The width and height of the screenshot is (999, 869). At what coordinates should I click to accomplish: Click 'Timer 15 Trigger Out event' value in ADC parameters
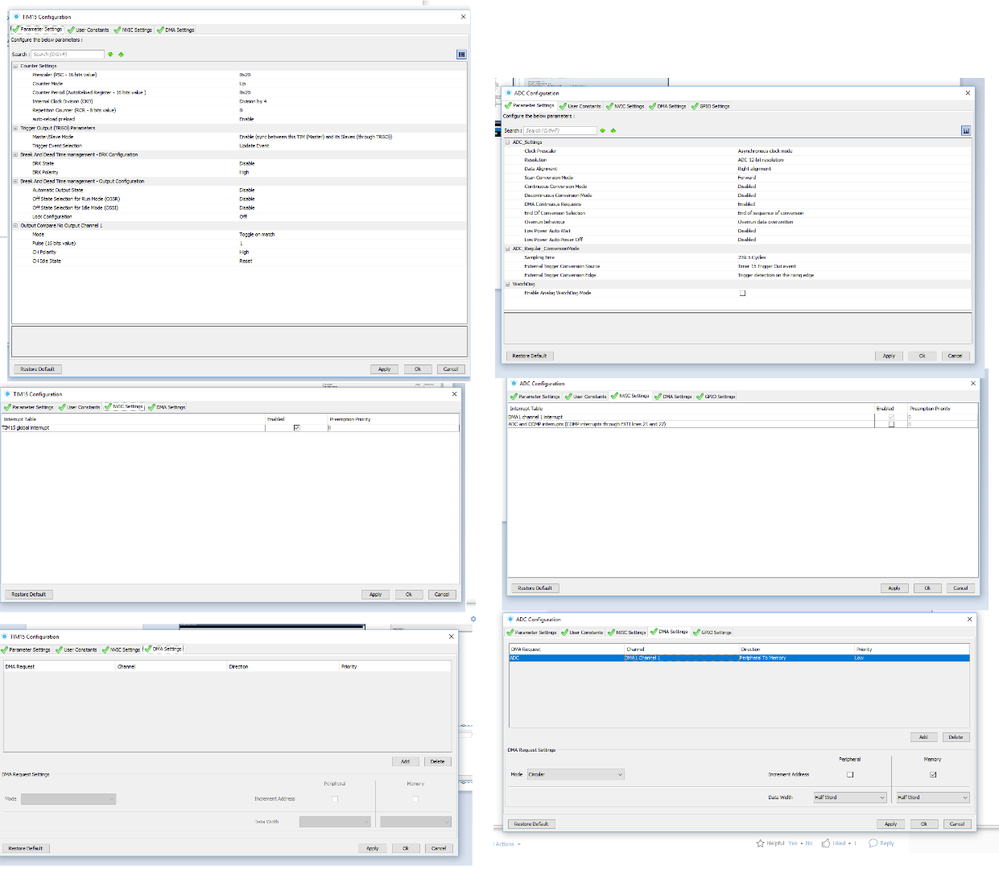pyautogui.click(x=766, y=266)
